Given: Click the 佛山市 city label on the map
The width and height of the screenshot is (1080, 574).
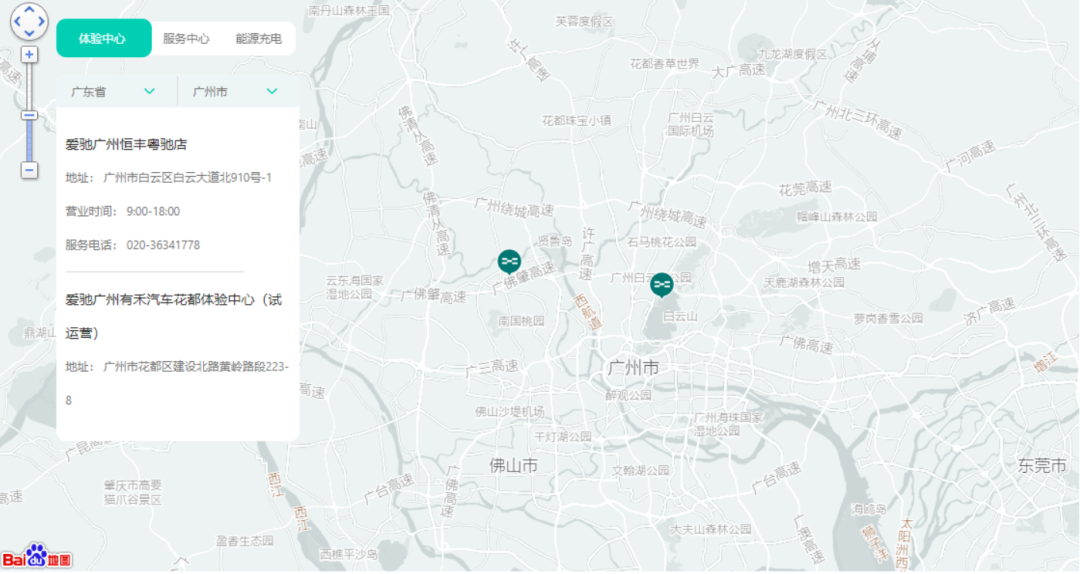Looking at the screenshot, I should 513,466.
